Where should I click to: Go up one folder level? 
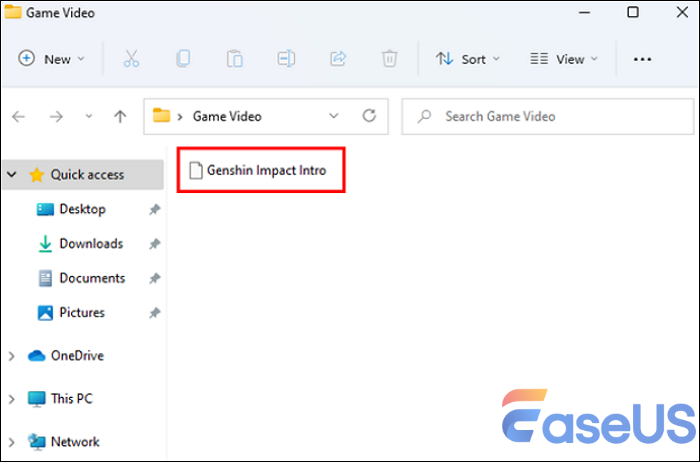point(120,117)
